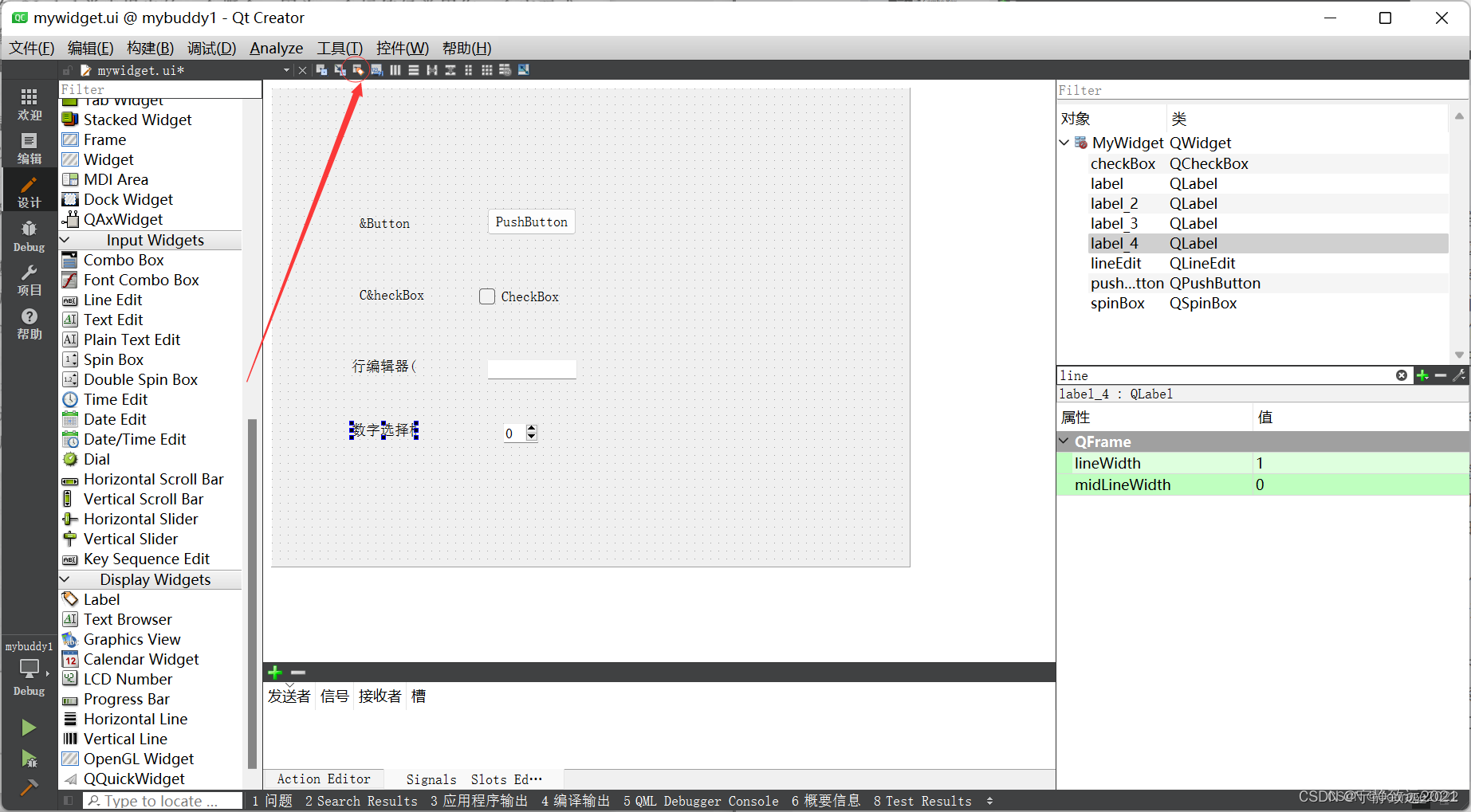
Task: Add a new signal/slot connection
Action: (275, 673)
